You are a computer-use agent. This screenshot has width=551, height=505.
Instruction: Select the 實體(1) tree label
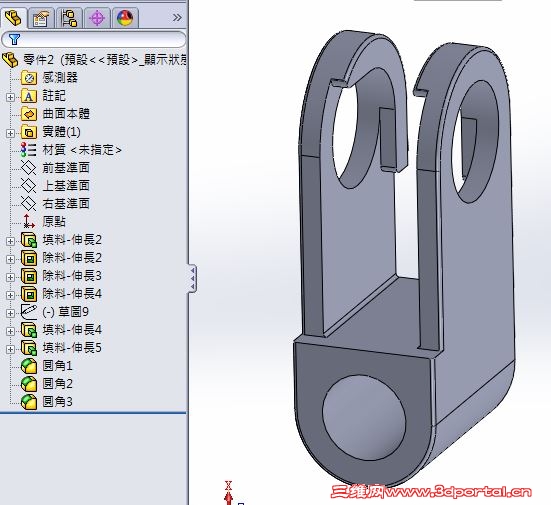pos(61,132)
